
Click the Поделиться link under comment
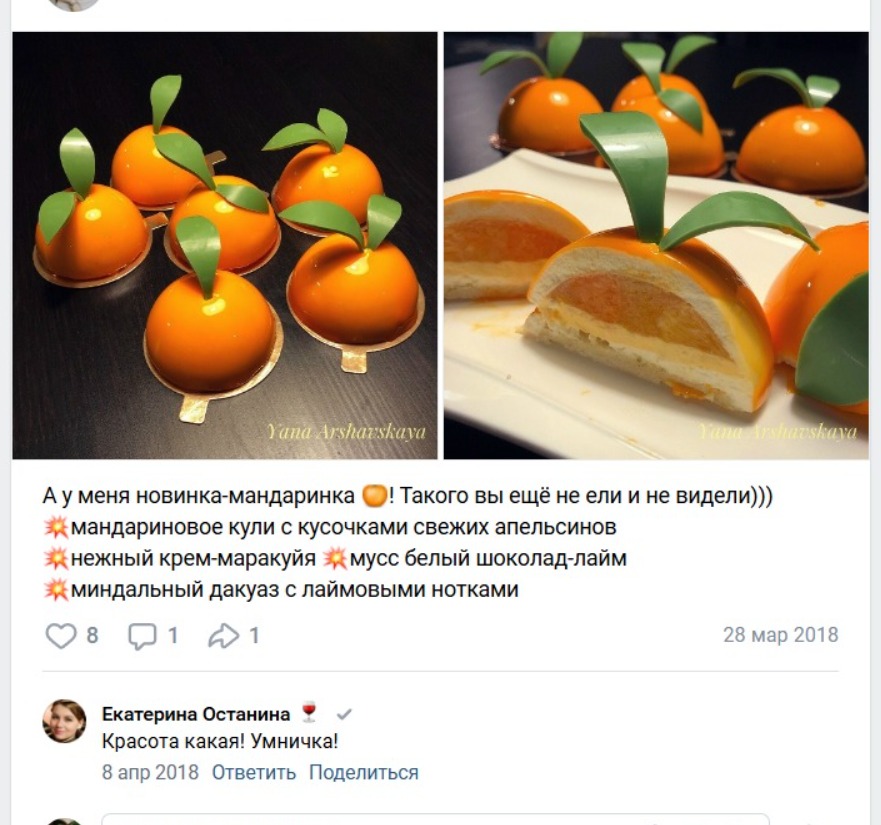(363, 773)
